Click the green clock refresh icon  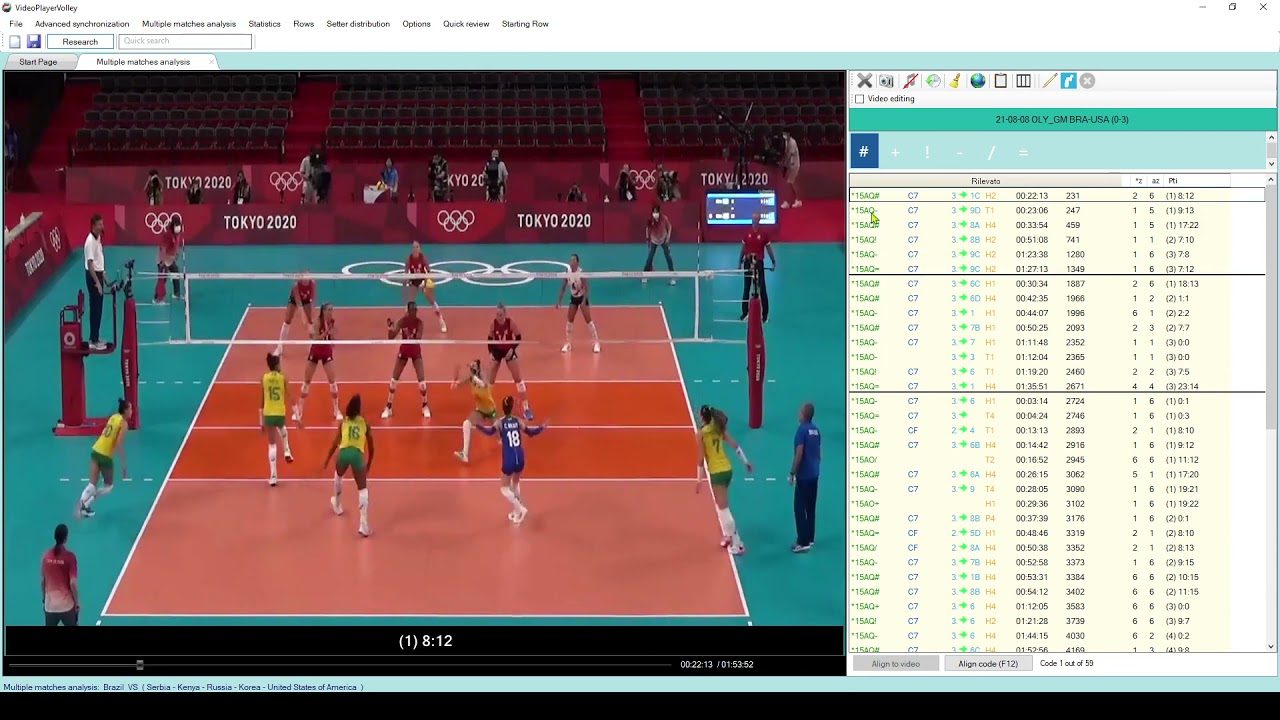[x=932, y=81]
